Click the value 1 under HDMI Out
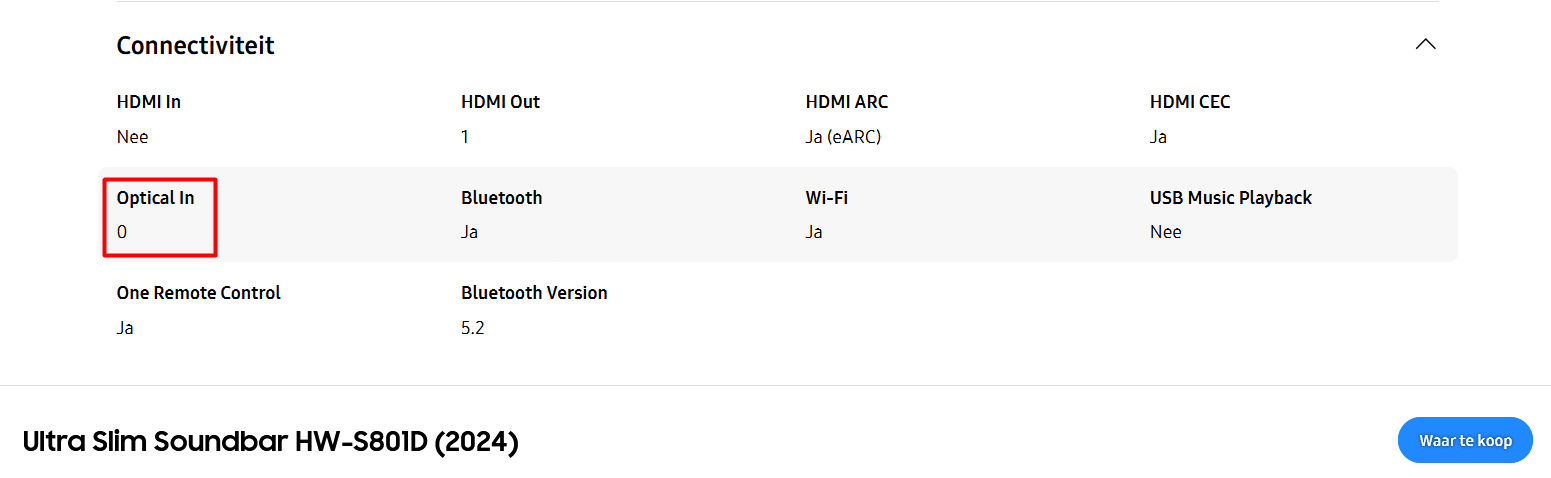The height and width of the screenshot is (478, 1551). tap(465, 137)
